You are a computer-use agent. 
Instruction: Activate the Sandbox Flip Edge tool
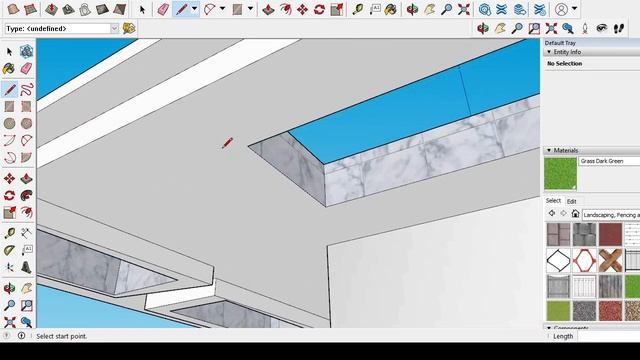[x=119, y=9]
